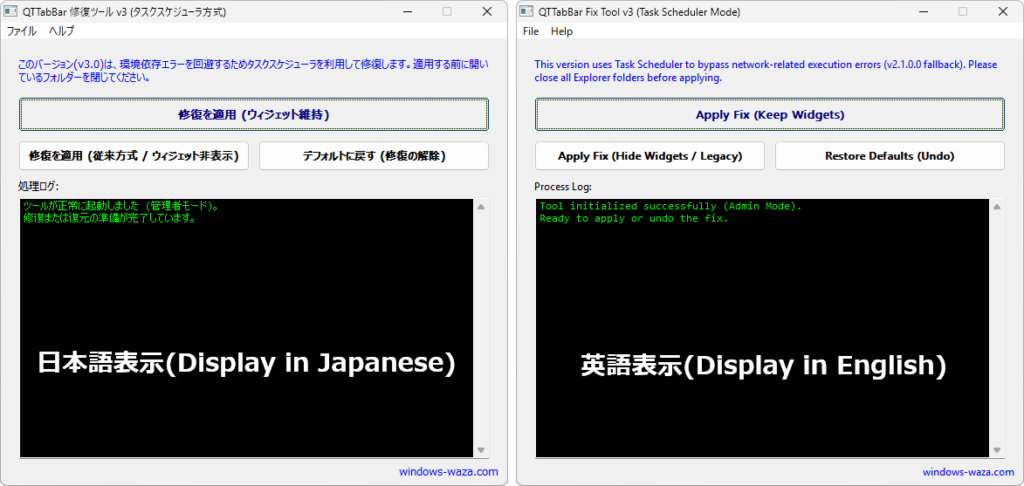The width and height of the screenshot is (1024, 486).
Task: Minimize the Japanese 修復ツール window
Action: tap(408, 11)
